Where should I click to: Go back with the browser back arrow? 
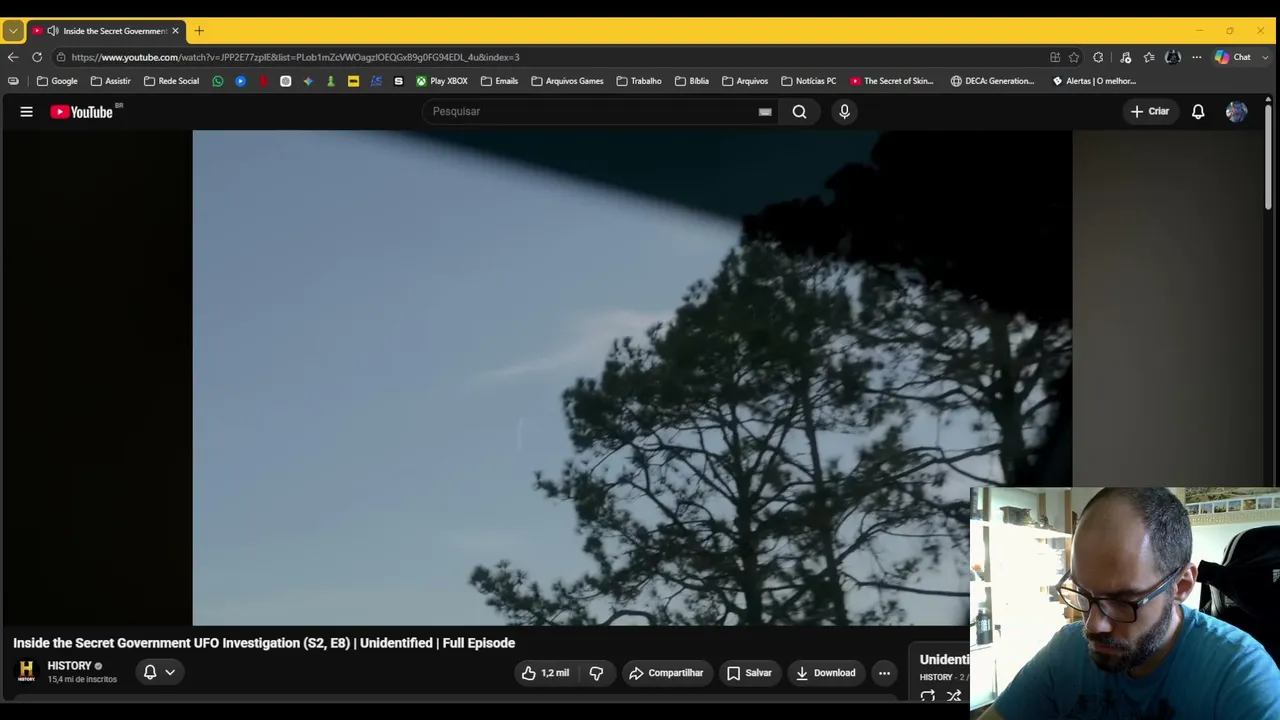click(x=13, y=57)
